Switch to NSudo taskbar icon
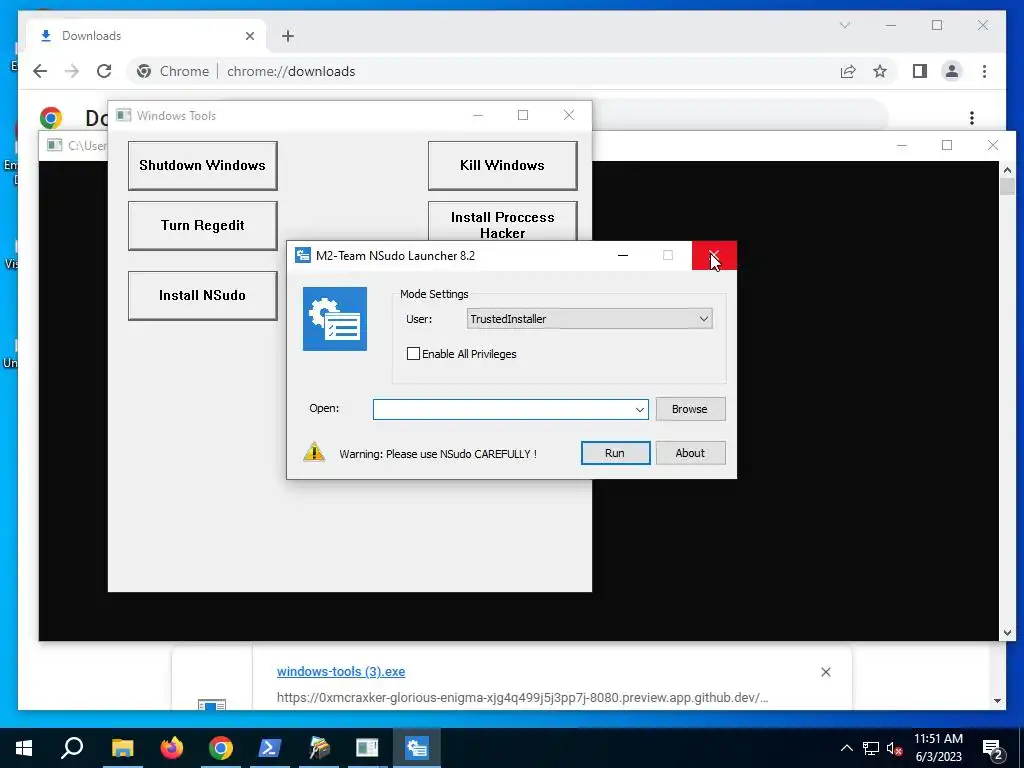Viewport: 1024px width, 768px height. click(x=417, y=748)
